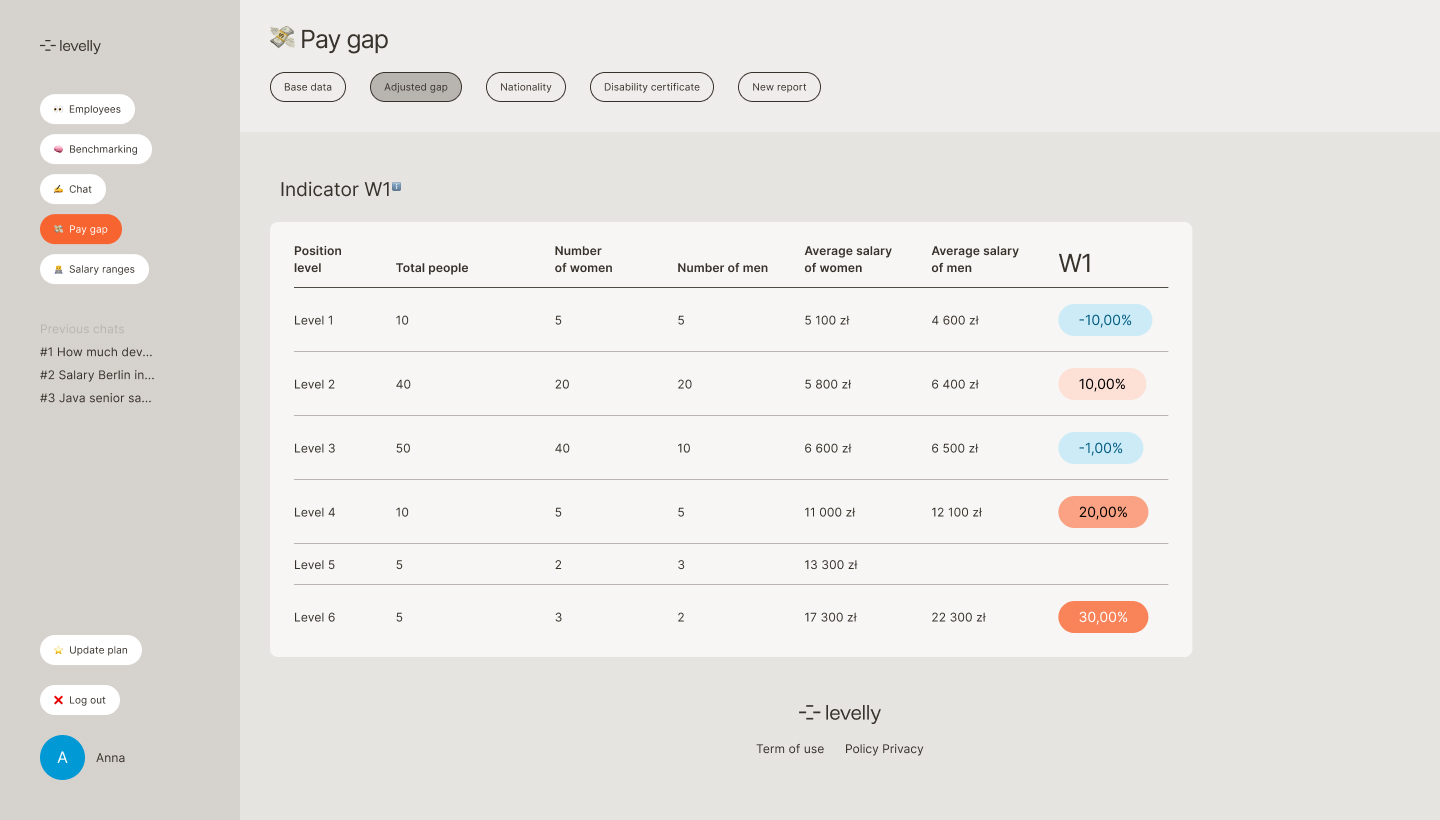
Task: Click the Anna user name
Action: [111, 758]
